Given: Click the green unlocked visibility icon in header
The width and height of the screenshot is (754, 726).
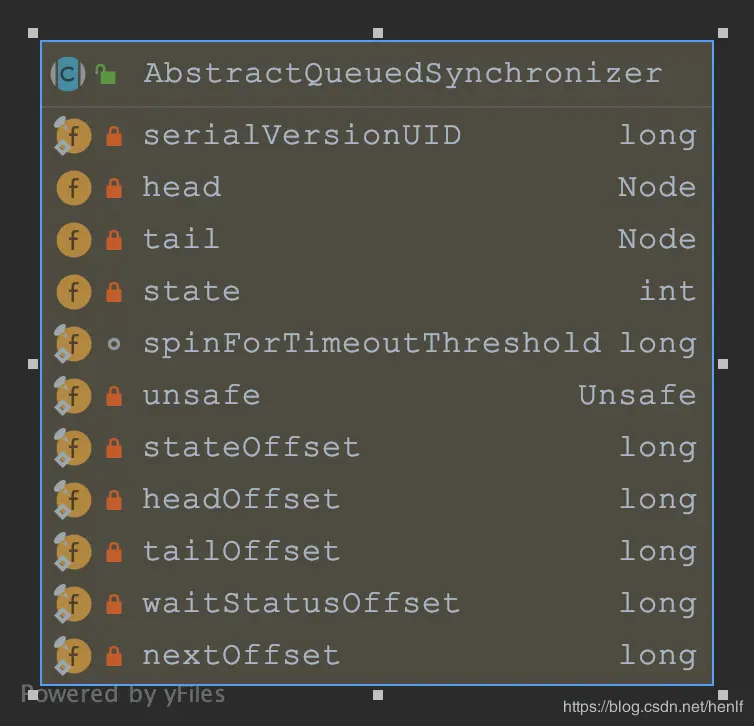Looking at the screenshot, I should 105,74.
